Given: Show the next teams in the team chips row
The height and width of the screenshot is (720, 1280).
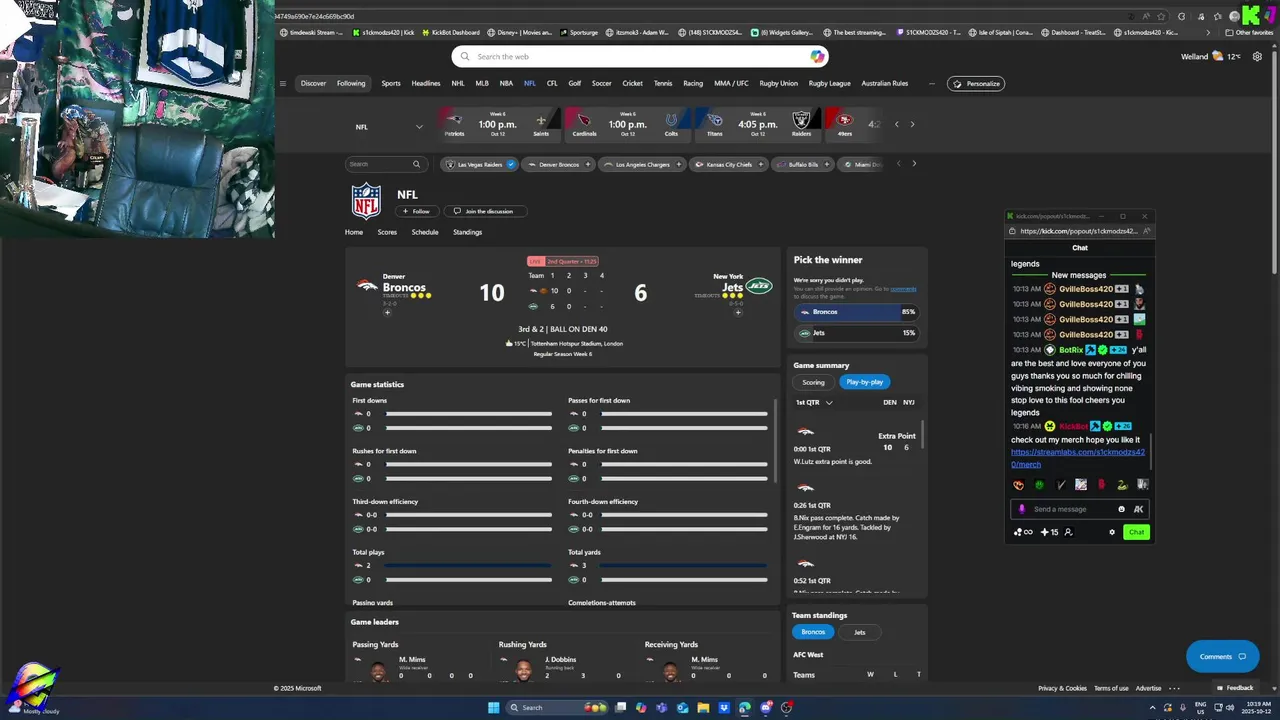Looking at the screenshot, I should 913,164.
